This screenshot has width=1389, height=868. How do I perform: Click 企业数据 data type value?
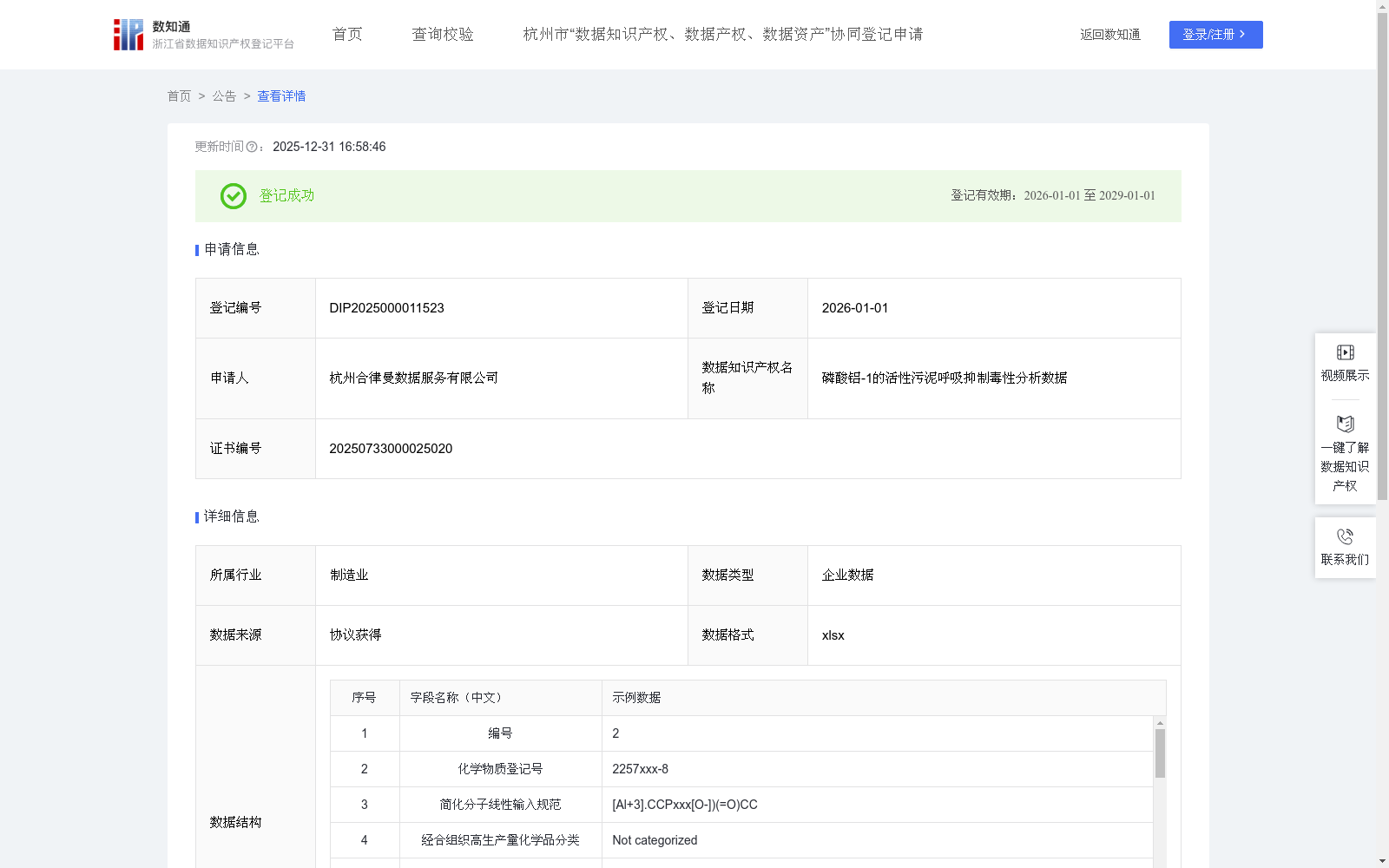848,575
